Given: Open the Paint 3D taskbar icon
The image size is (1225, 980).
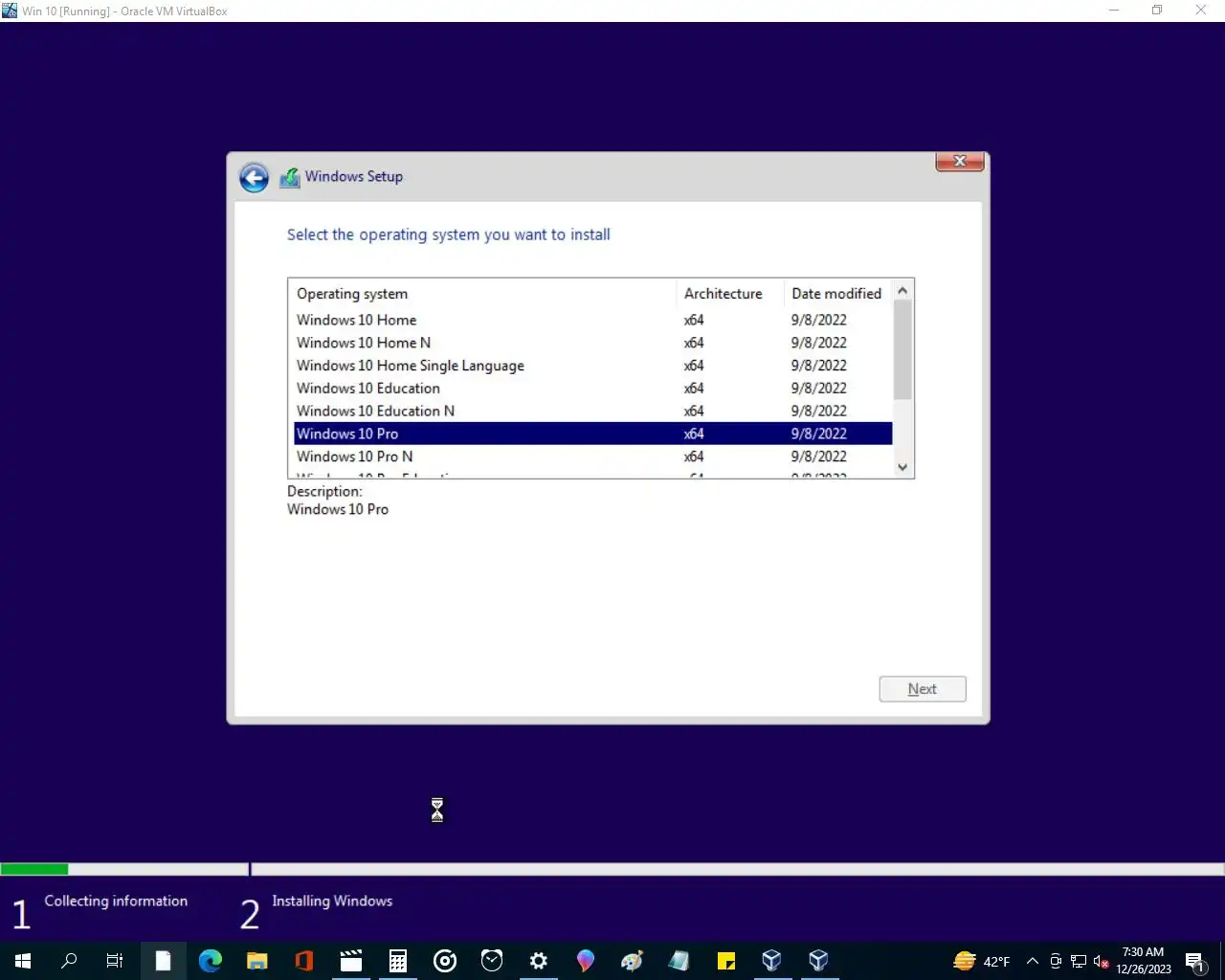Looking at the screenshot, I should (586, 961).
